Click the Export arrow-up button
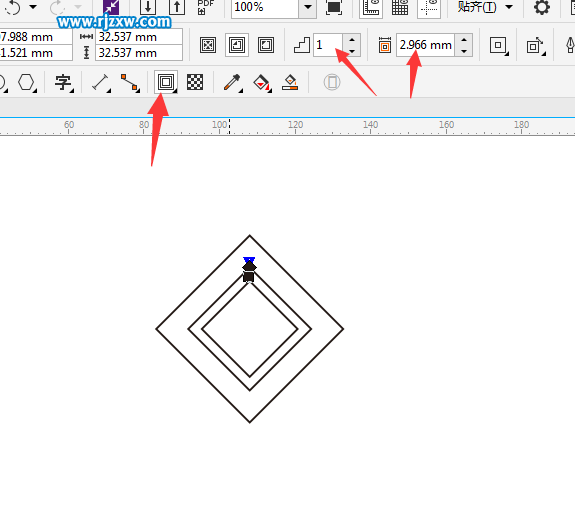Viewport: 575px width, 520px height. tap(177, 7)
